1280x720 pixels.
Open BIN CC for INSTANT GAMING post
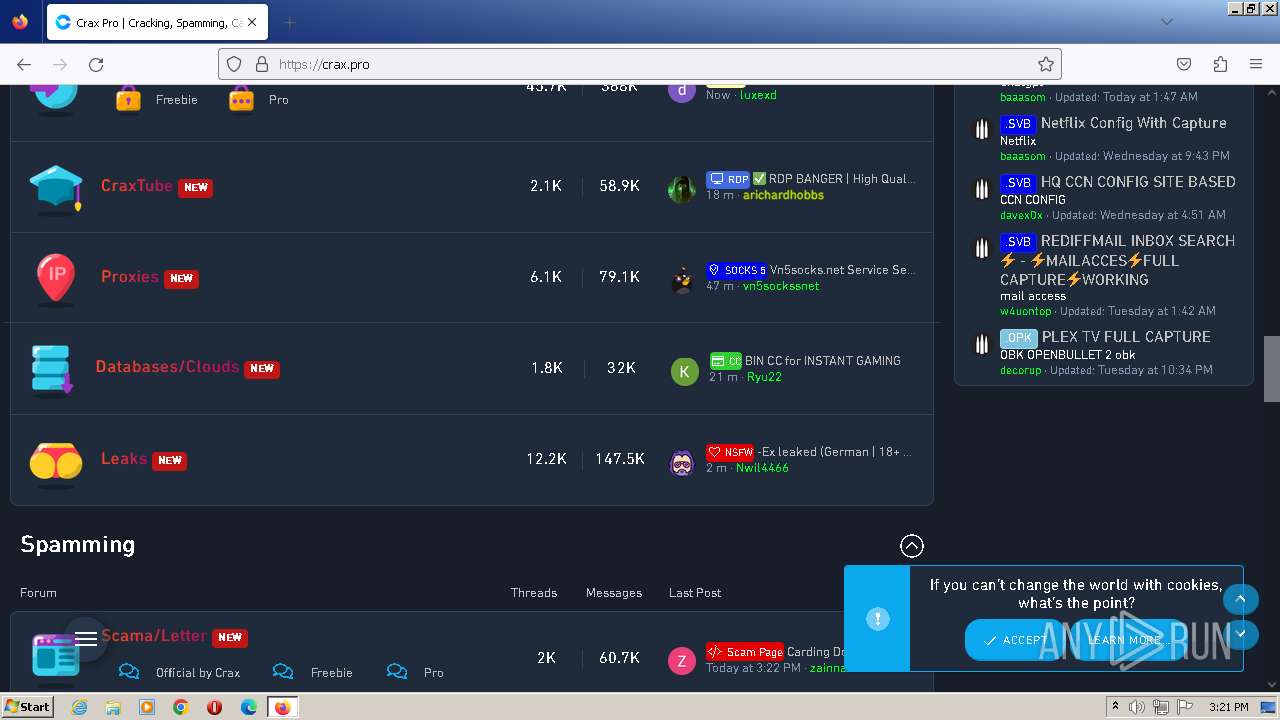click(822, 361)
